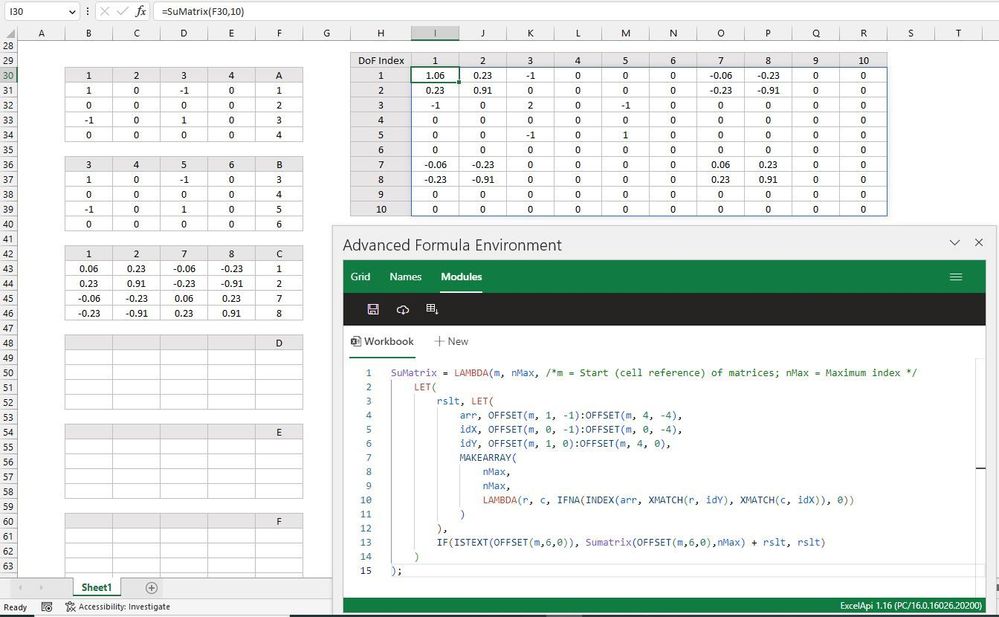Select column H header
This screenshot has width=999, height=617.
point(381,33)
